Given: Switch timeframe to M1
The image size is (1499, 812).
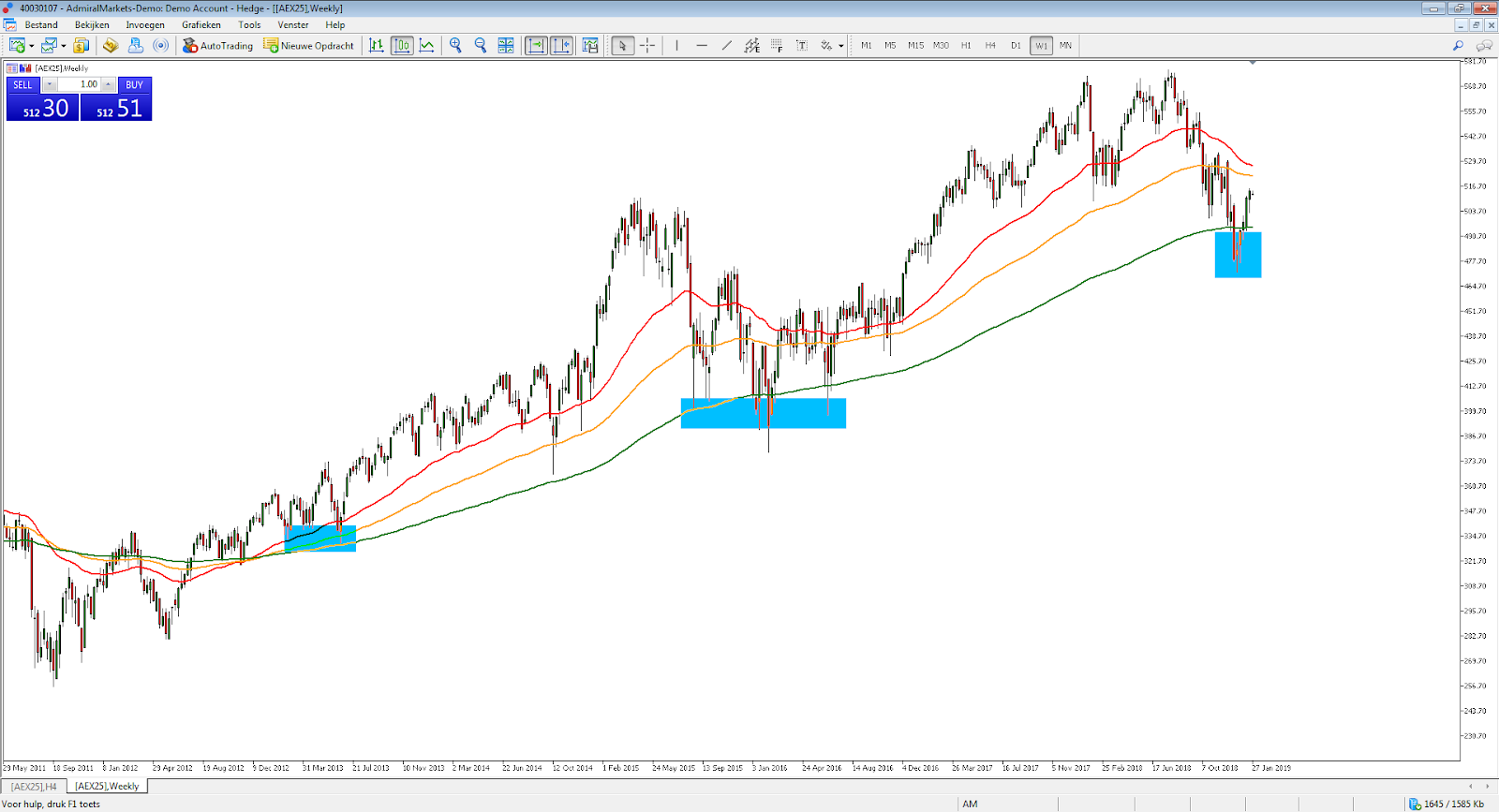Looking at the screenshot, I should pyautogui.click(x=866, y=45).
